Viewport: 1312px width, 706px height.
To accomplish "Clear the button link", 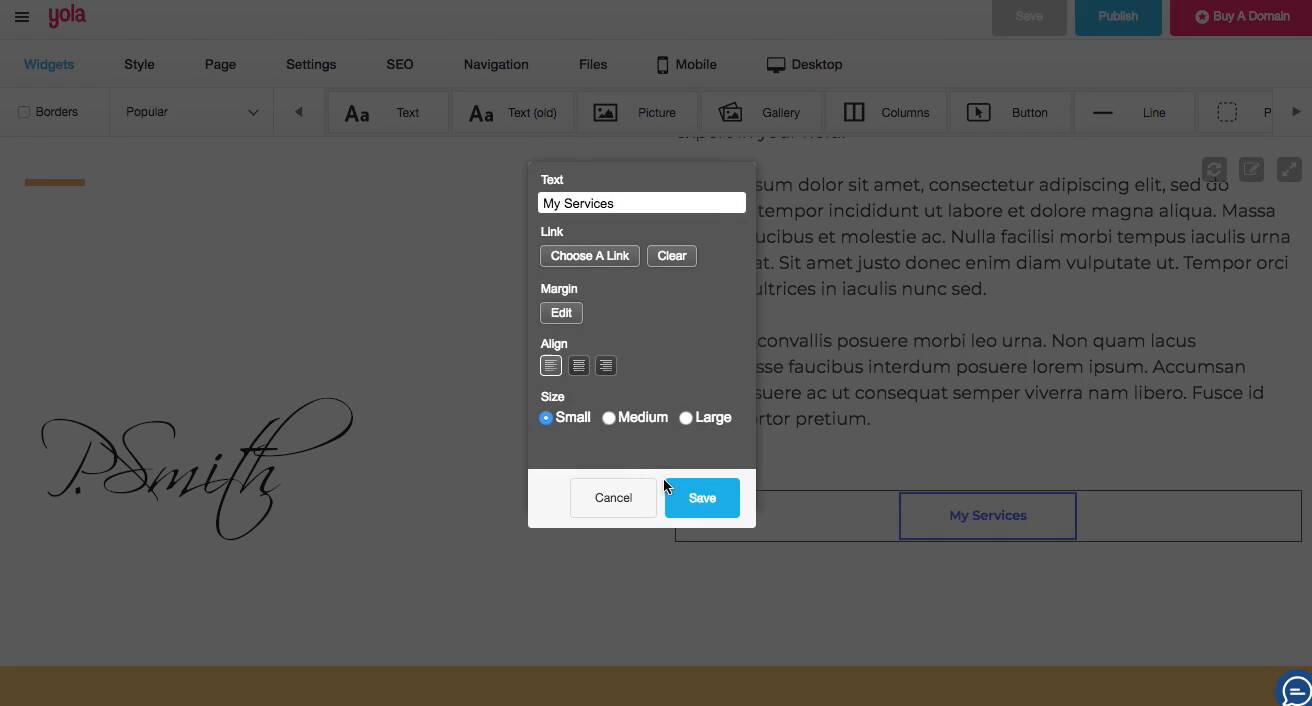I will click(672, 256).
